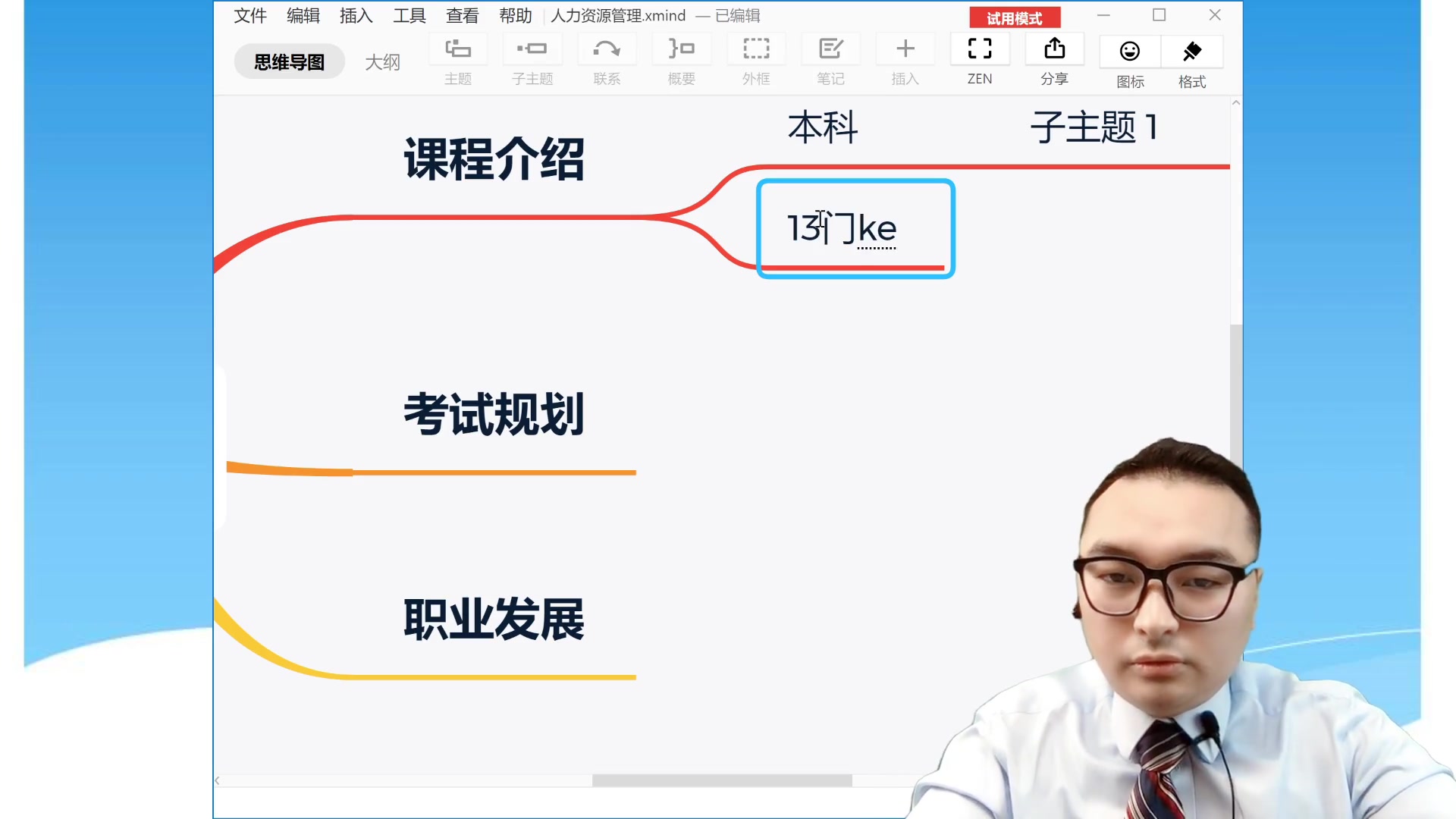This screenshot has height=819, width=1456.
Task: Click the vertical scrollbar thumb
Action: point(1236,394)
